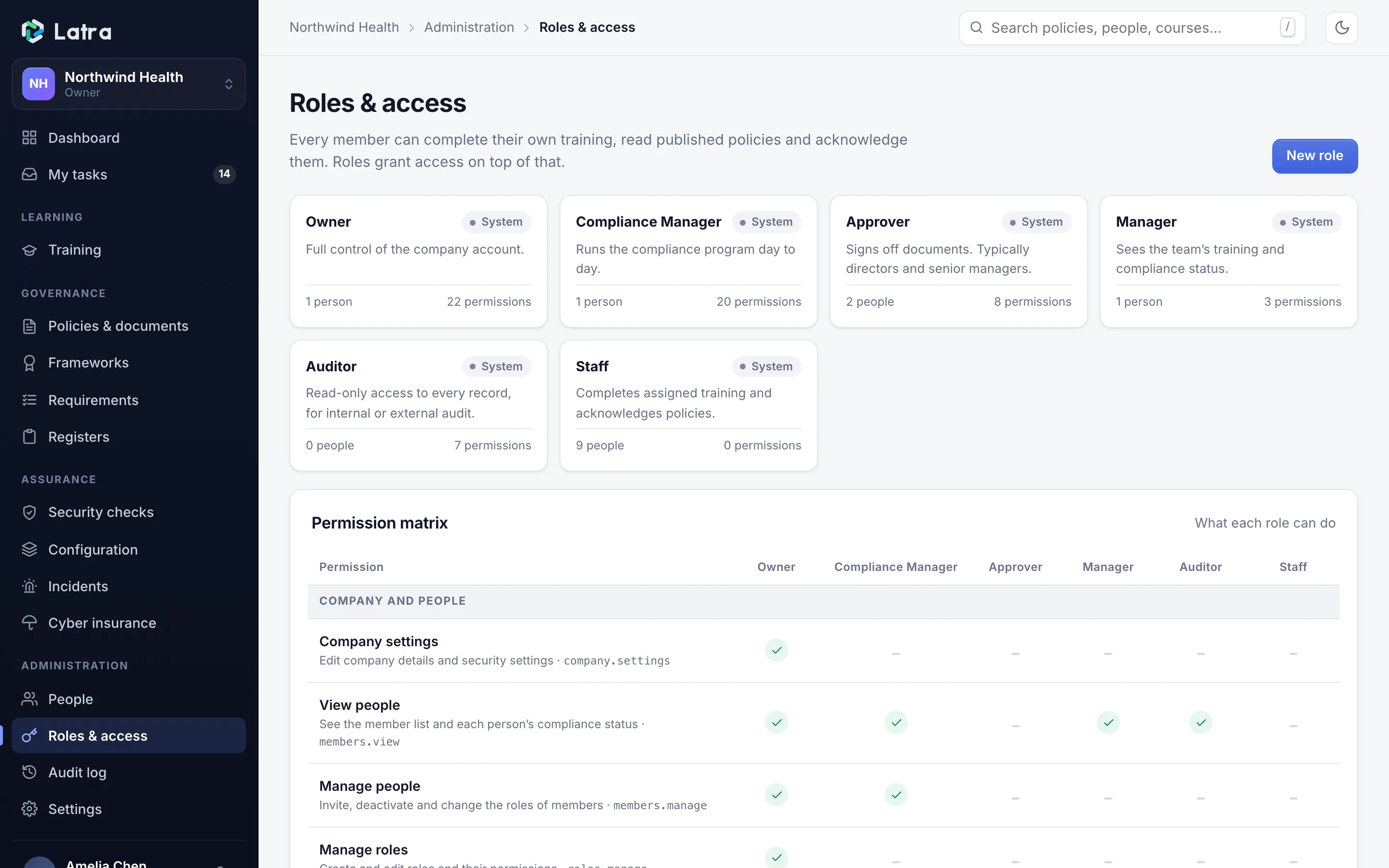Click the Cyber insurance umbrella icon

[x=29, y=623]
